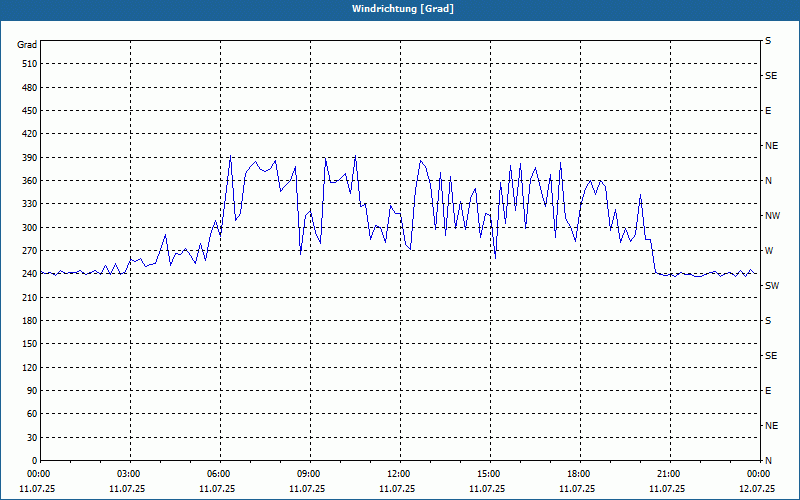Click the 18:00 time label

coord(577,474)
